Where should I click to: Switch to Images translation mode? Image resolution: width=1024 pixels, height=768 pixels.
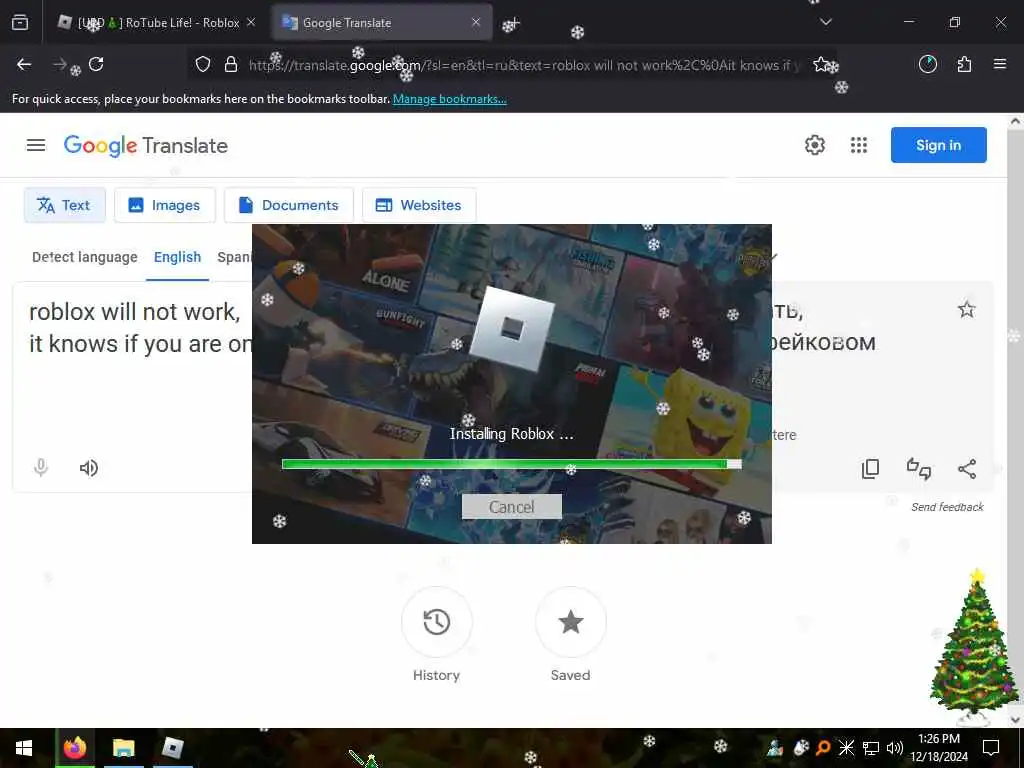coord(165,205)
